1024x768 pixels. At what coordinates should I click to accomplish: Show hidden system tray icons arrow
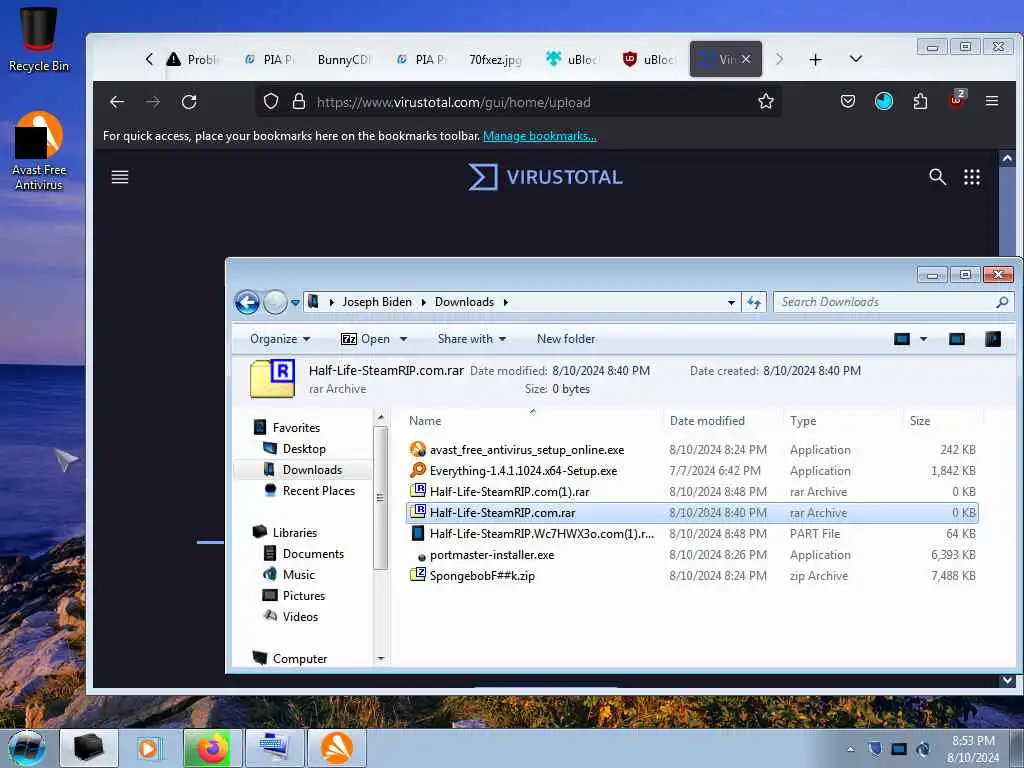[850, 749]
